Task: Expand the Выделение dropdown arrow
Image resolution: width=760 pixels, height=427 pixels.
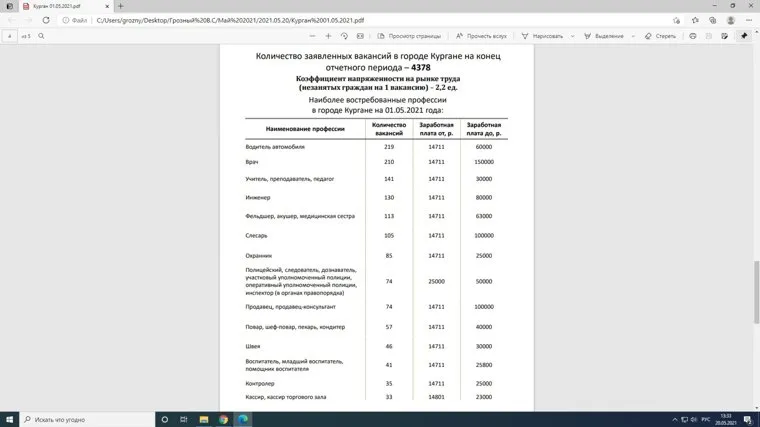Action: [x=632, y=36]
